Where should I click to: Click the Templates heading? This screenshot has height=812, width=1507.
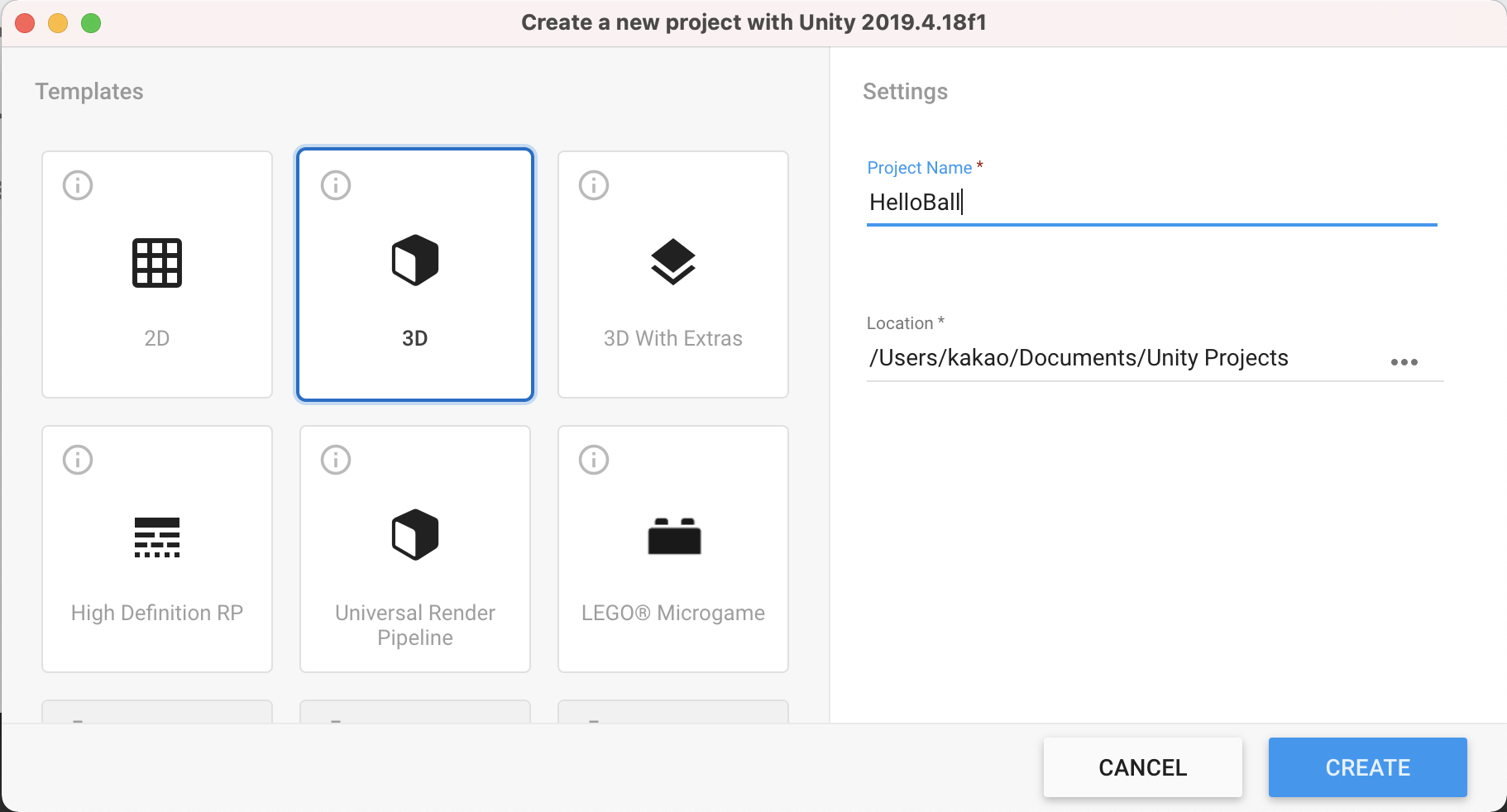89,92
